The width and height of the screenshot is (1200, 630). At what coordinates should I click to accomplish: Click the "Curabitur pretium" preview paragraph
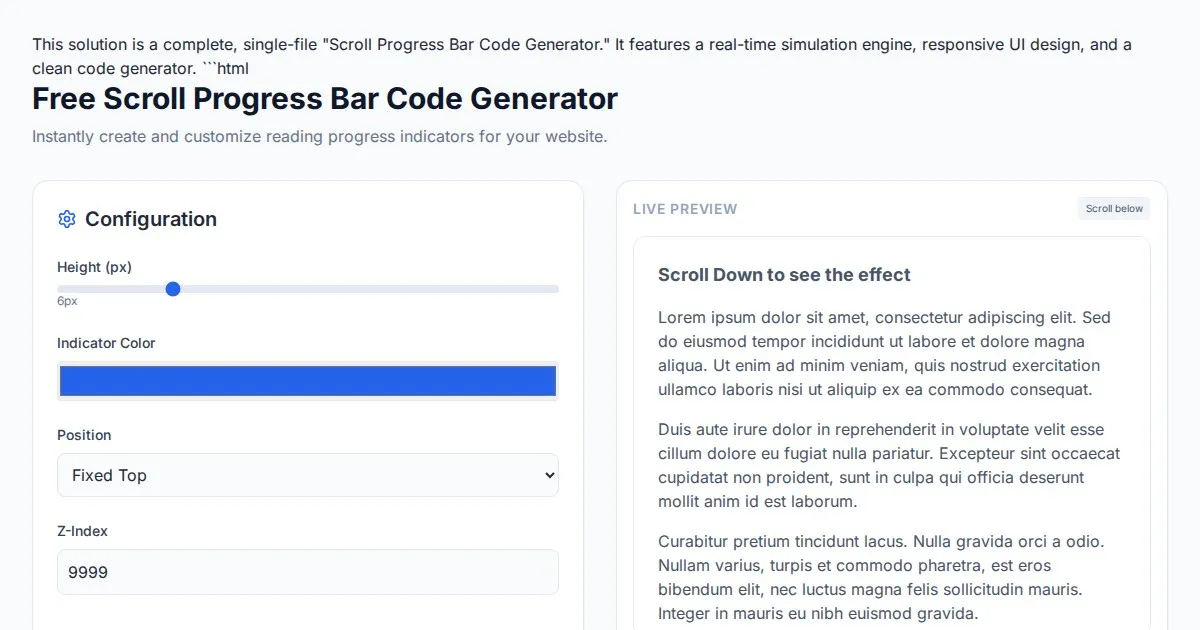click(x=890, y=578)
